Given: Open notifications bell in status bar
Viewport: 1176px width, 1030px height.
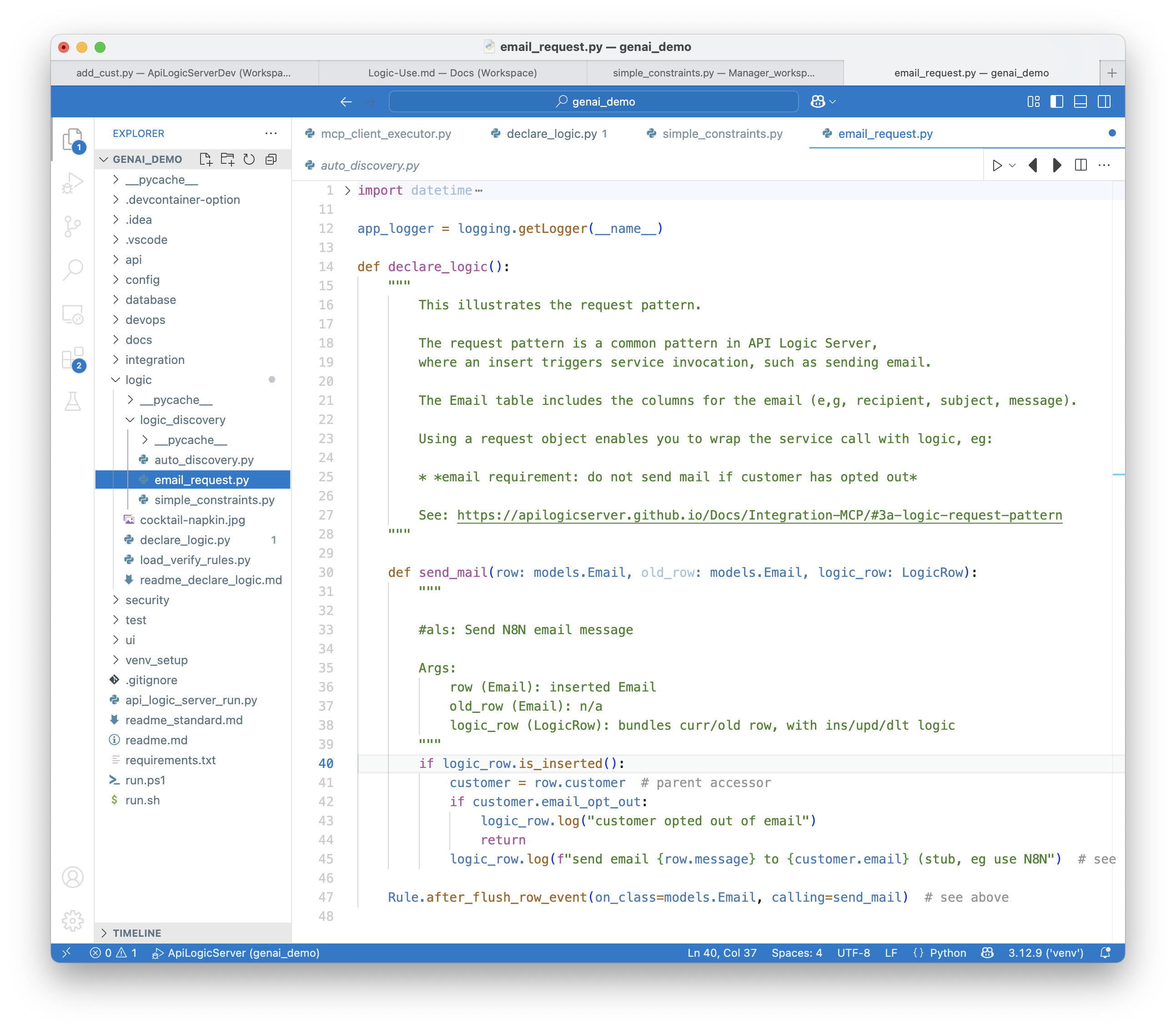Looking at the screenshot, I should (1105, 952).
